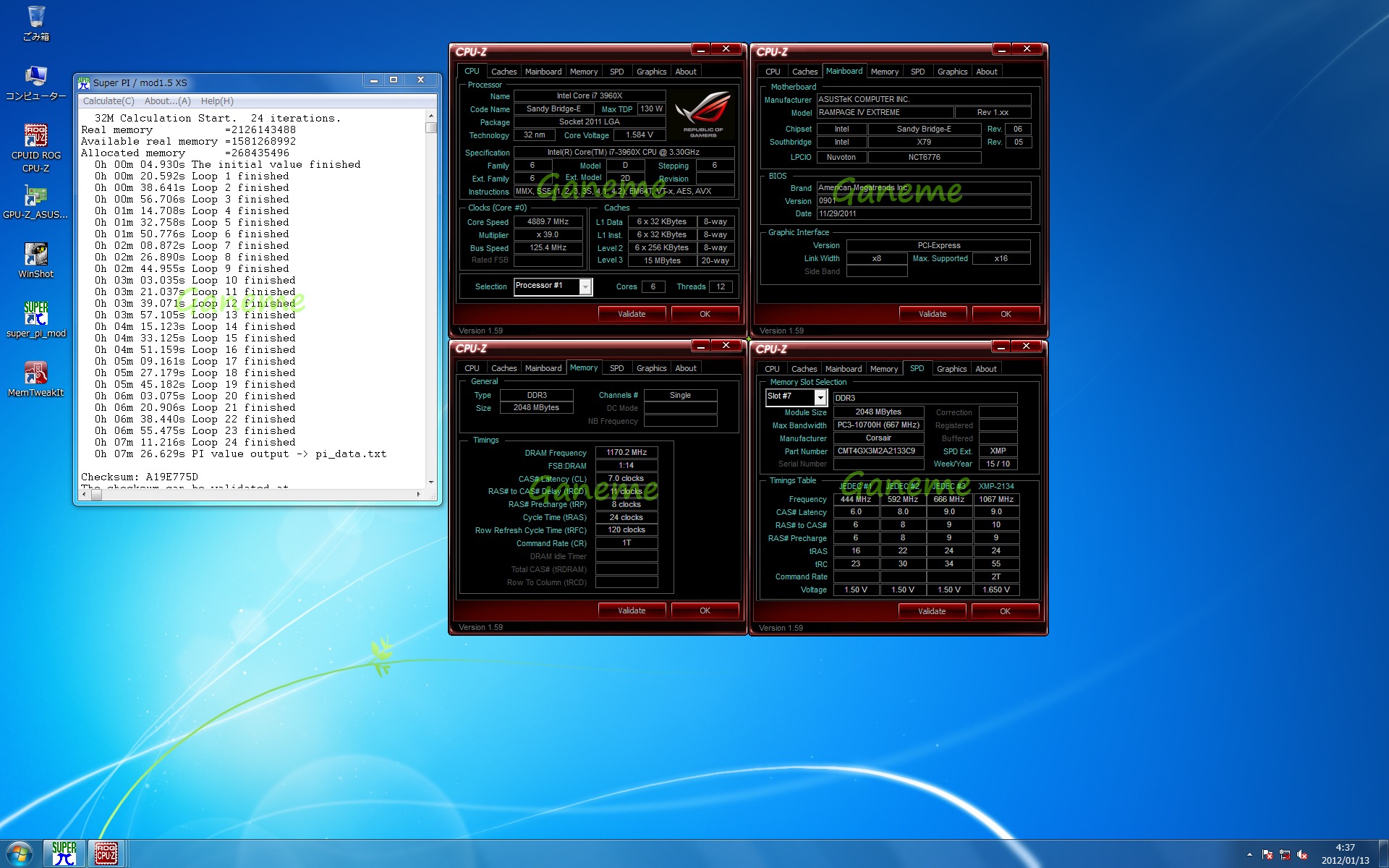Click the Threads value 12
Screen dimensions: 1389x868
coord(721,287)
